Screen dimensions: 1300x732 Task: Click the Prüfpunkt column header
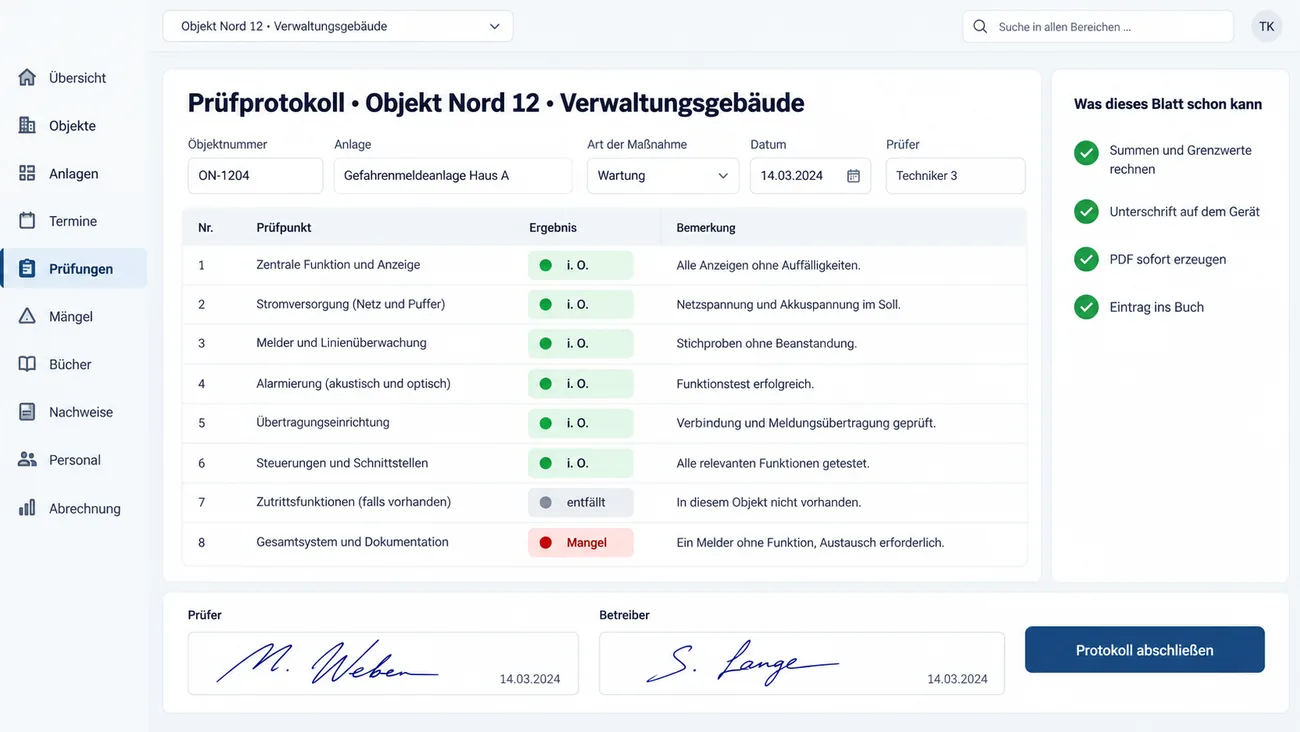284,227
